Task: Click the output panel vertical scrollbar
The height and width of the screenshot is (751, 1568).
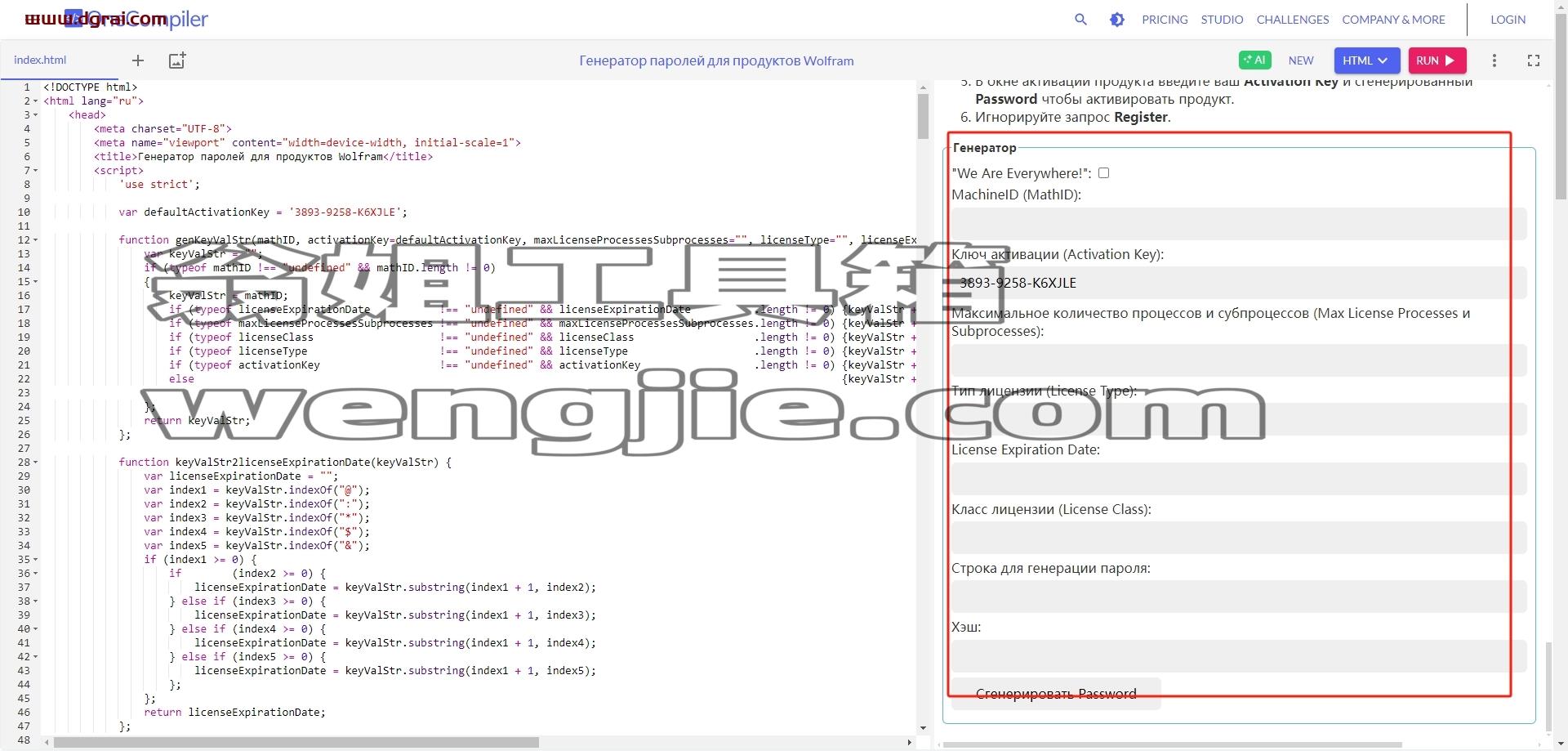Action: click(x=1548, y=686)
